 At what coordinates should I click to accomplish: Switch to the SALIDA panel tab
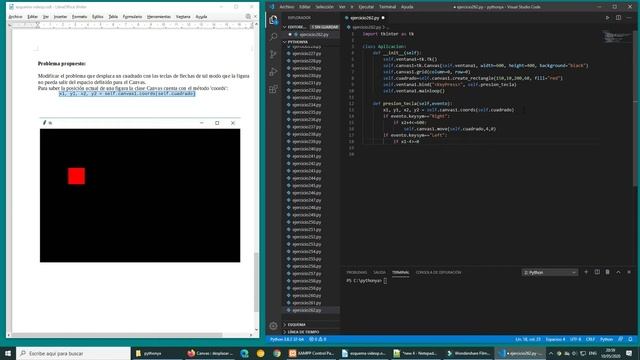pos(379,272)
